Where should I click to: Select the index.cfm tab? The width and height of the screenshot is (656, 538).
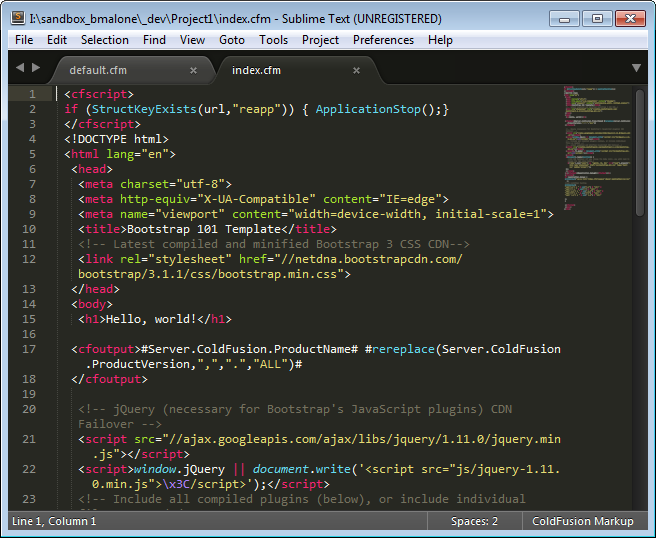(x=256, y=70)
